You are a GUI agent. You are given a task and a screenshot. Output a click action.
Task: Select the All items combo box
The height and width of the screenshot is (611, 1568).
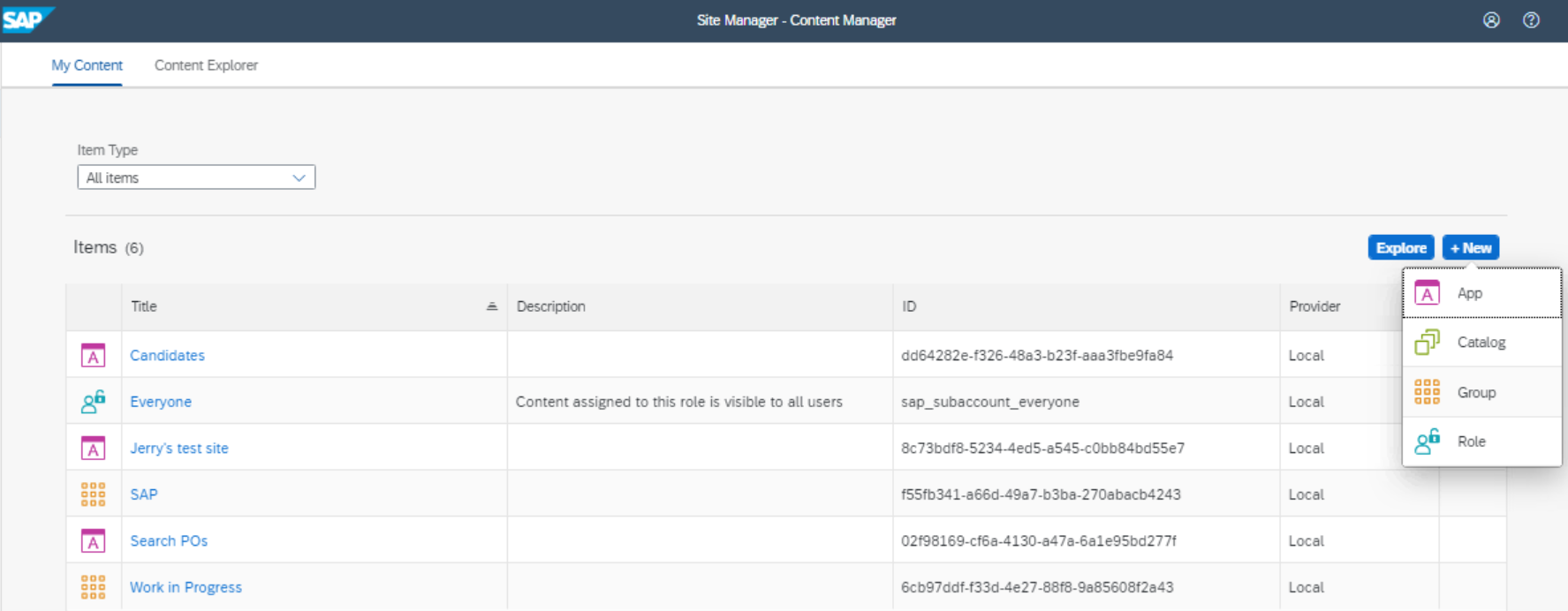(x=196, y=177)
